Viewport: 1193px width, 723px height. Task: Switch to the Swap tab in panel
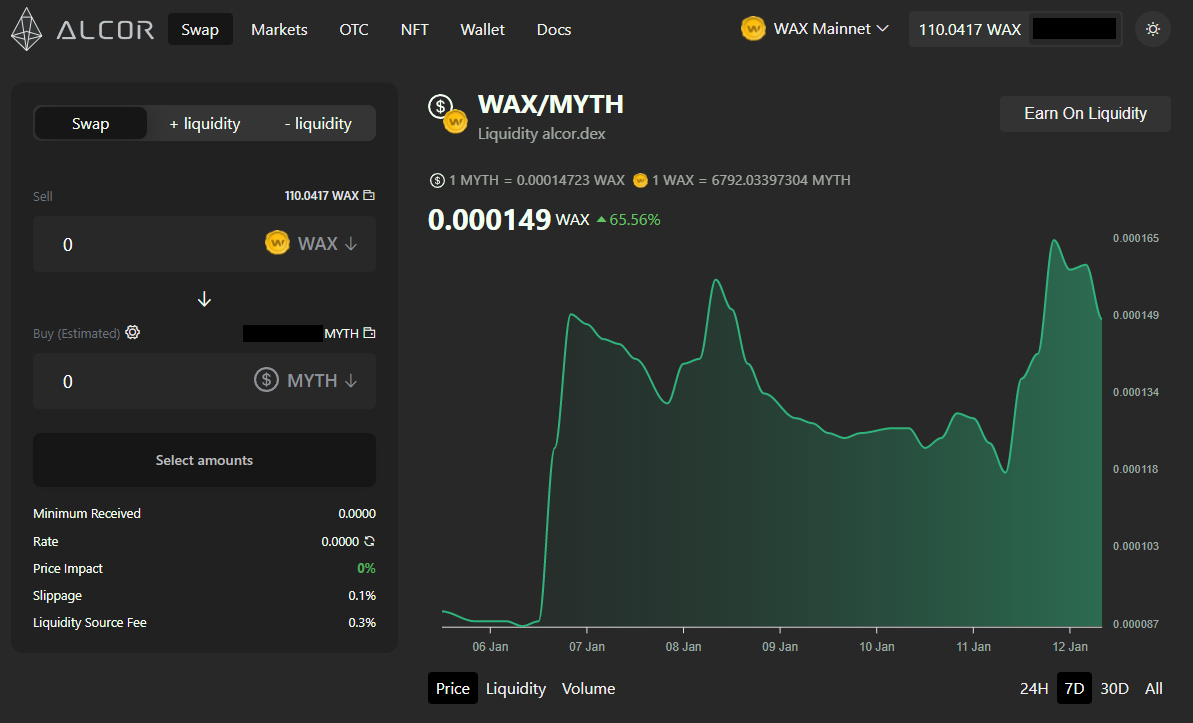[91, 123]
